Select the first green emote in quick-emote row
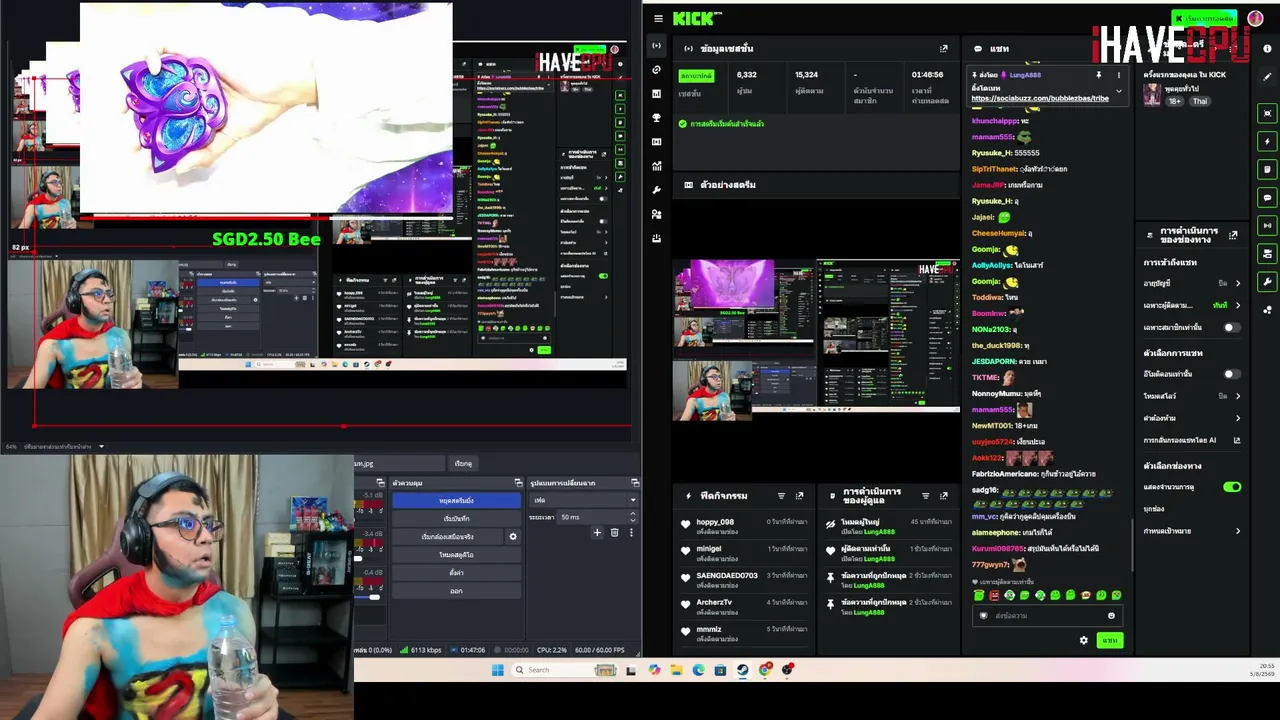Image resolution: width=1280 pixels, height=720 pixels. point(979,596)
